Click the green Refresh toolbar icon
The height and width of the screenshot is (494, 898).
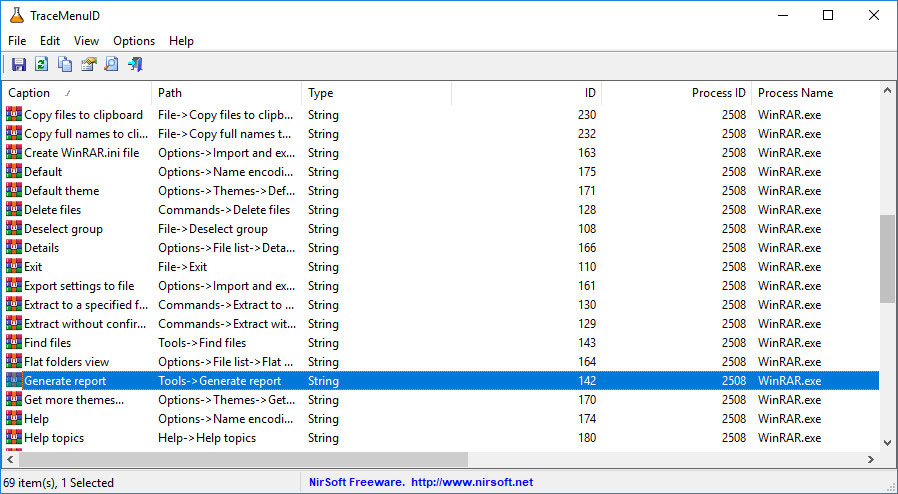coord(42,64)
